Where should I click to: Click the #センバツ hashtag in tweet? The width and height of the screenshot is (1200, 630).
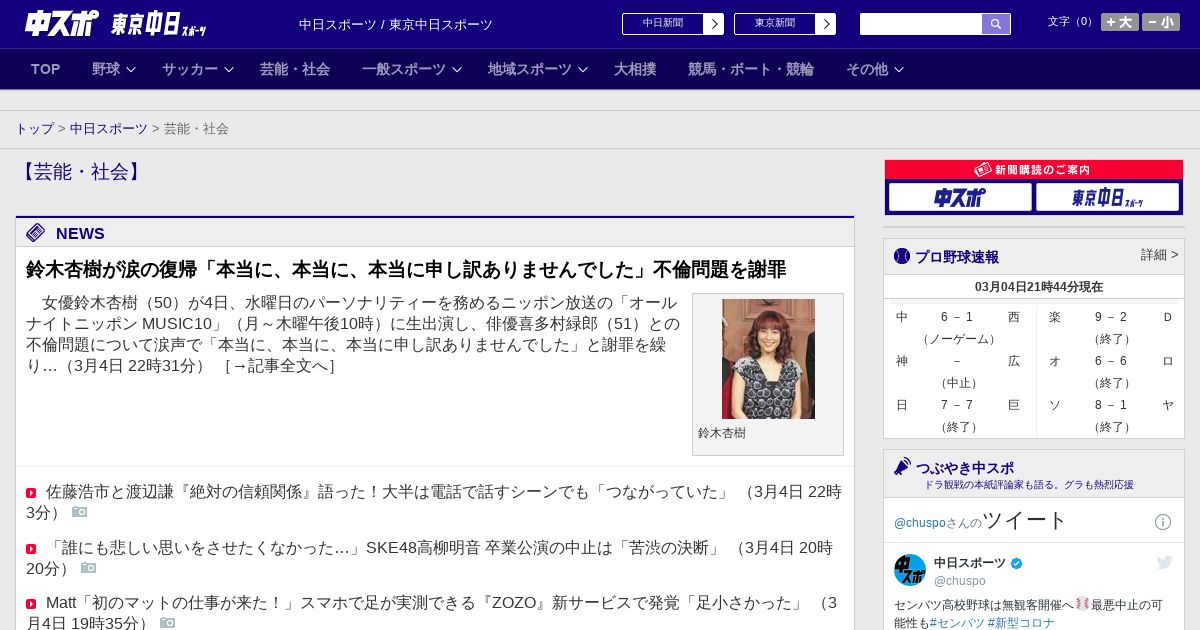tap(958, 623)
